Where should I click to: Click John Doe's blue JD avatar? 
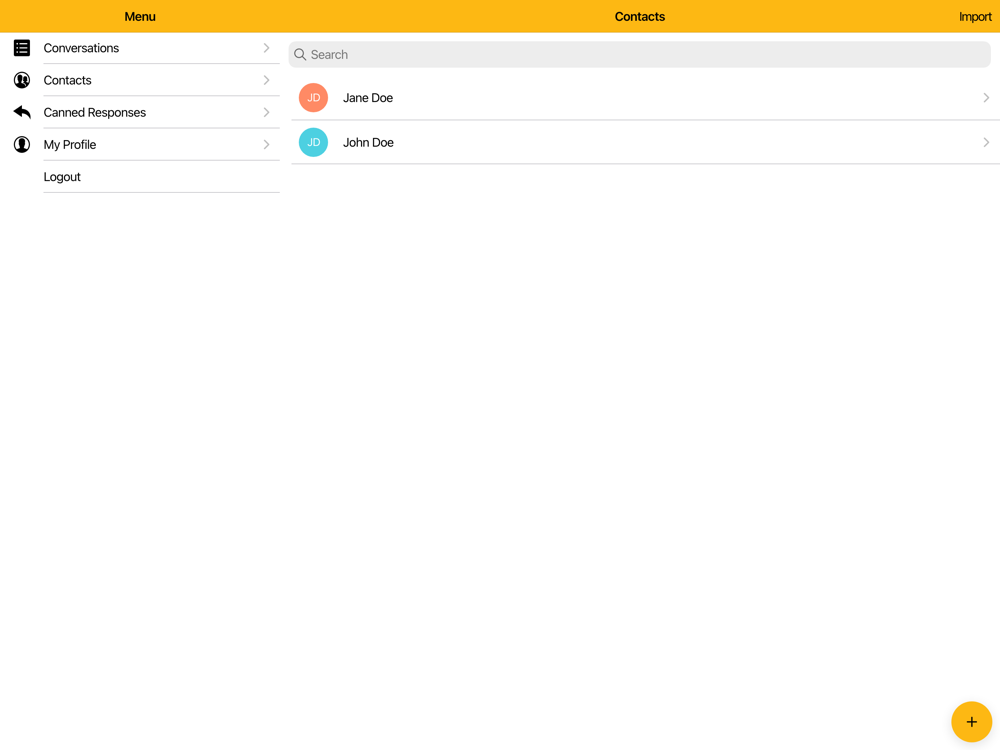coord(313,142)
